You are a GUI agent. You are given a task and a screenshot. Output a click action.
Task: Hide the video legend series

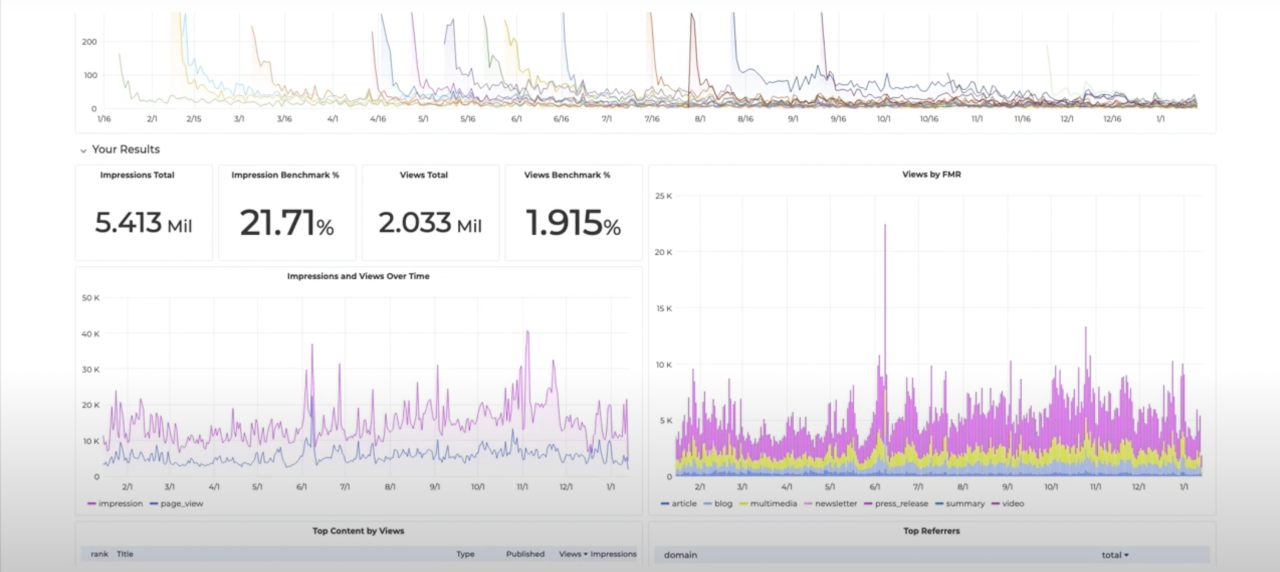click(1009, 504)
